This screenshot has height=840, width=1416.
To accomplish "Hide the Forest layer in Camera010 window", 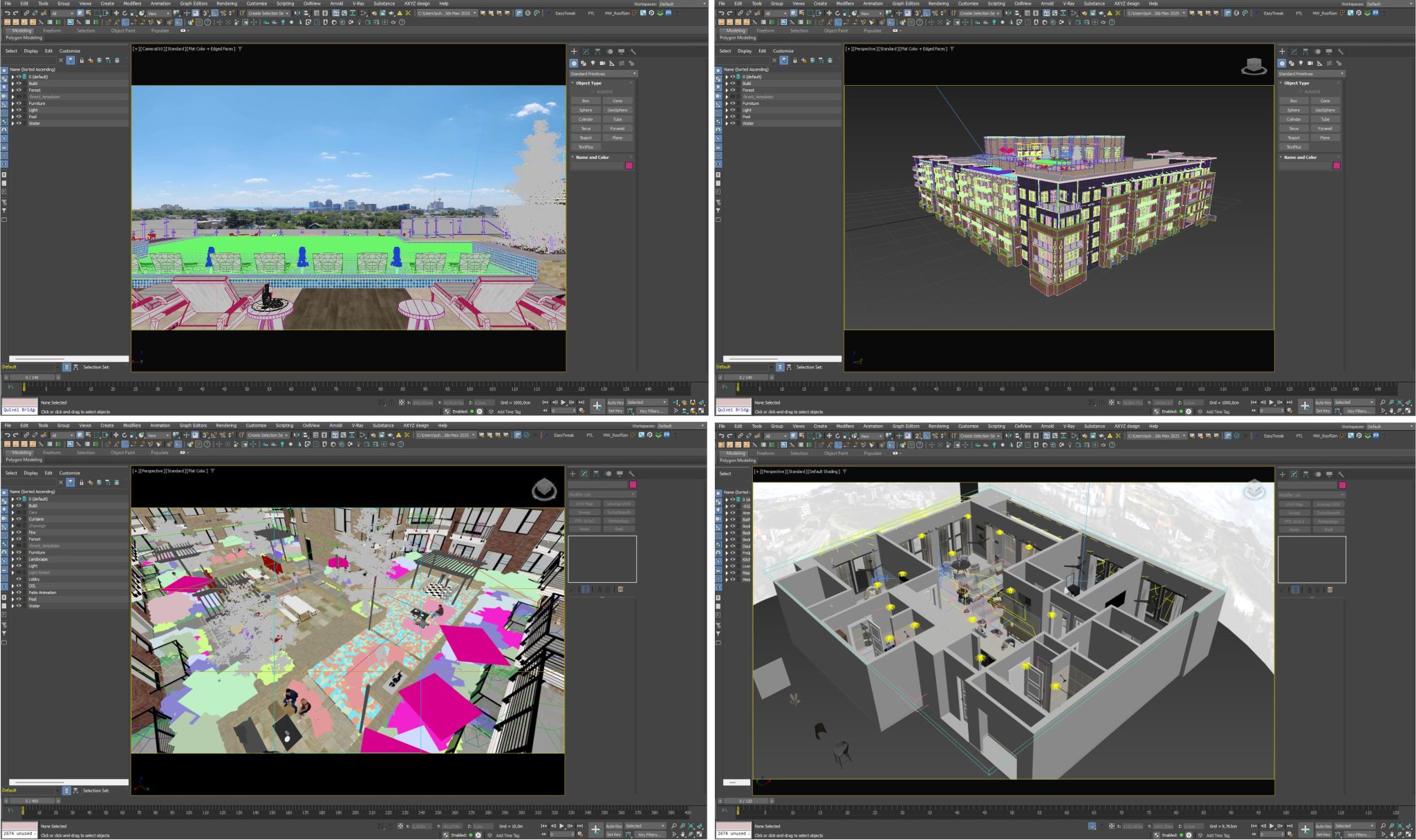I will click(x=19, y=90).
